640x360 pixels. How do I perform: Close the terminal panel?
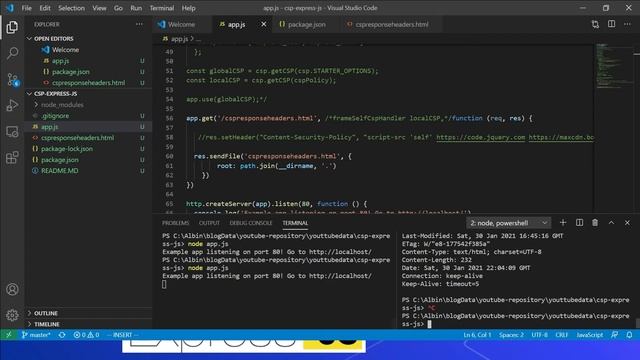pyautogui.click(x=627, y=222)
